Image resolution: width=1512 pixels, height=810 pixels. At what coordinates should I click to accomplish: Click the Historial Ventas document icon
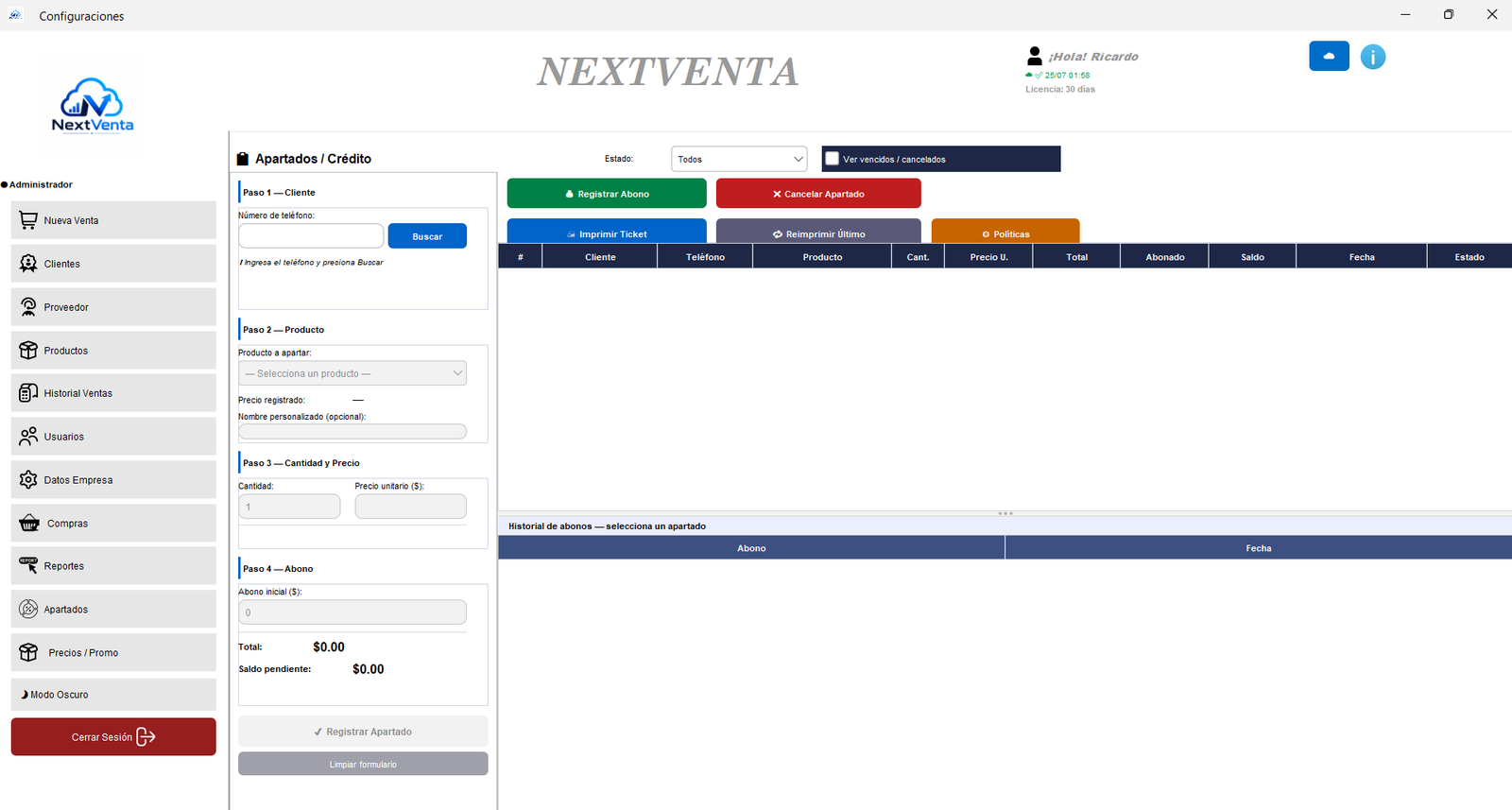(x=28, y=393)
